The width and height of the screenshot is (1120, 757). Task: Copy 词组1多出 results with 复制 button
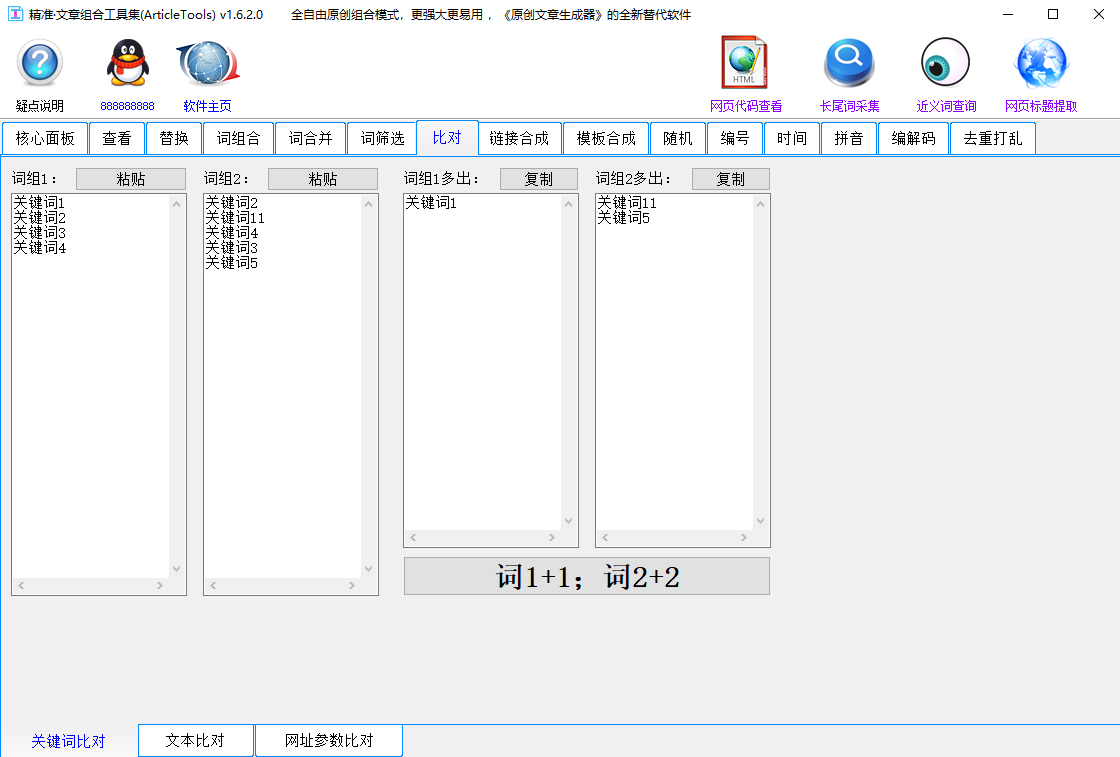[x=539, y=178]
